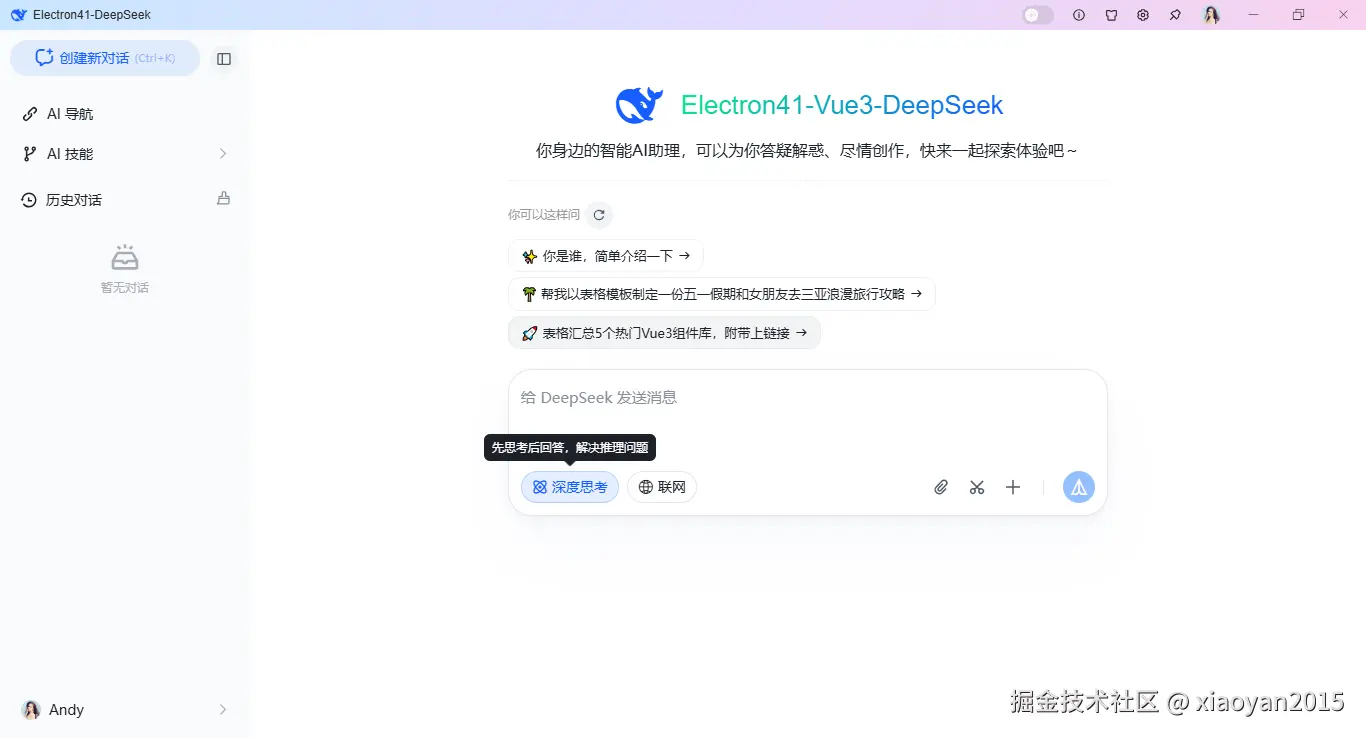Viewport: 1366px width, 738px height.
Task: Click the blue send message icon
Action: 1078,487
